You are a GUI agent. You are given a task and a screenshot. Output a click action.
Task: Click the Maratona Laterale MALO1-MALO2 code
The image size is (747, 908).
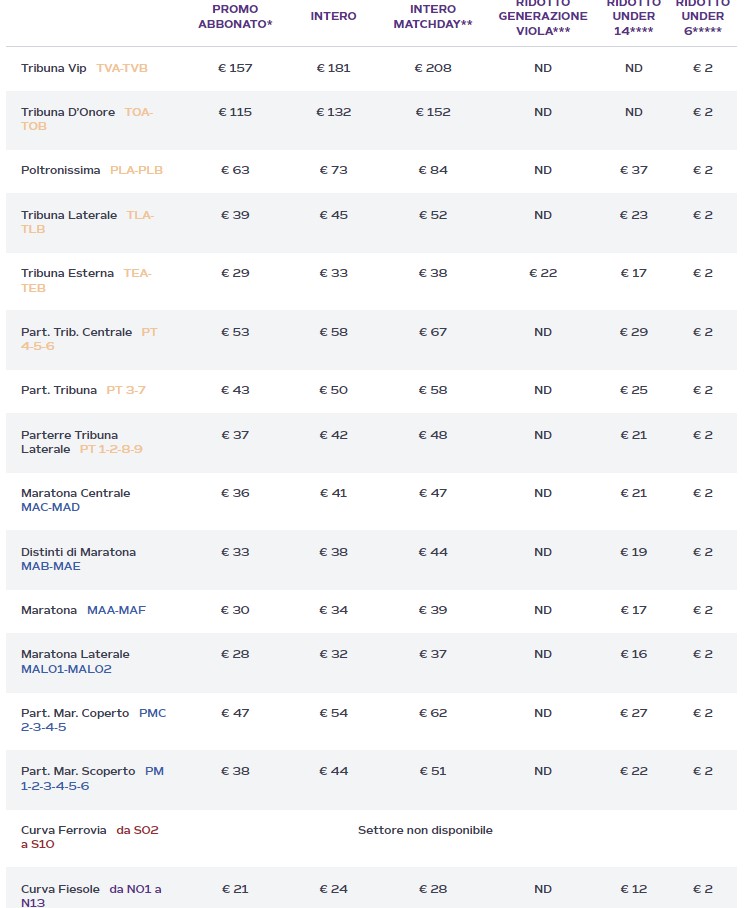click(66, 669)
